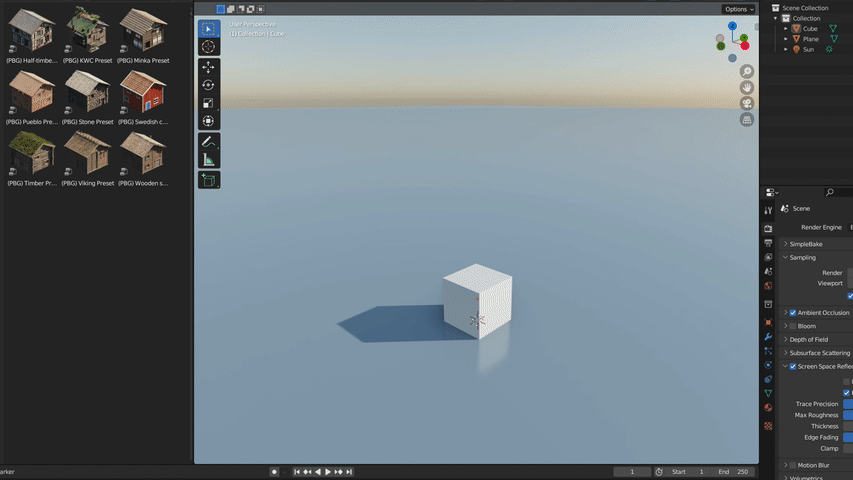Open the properties editor type dropdown
Screen dimensions: 853x480
click(x=772, y=192)
